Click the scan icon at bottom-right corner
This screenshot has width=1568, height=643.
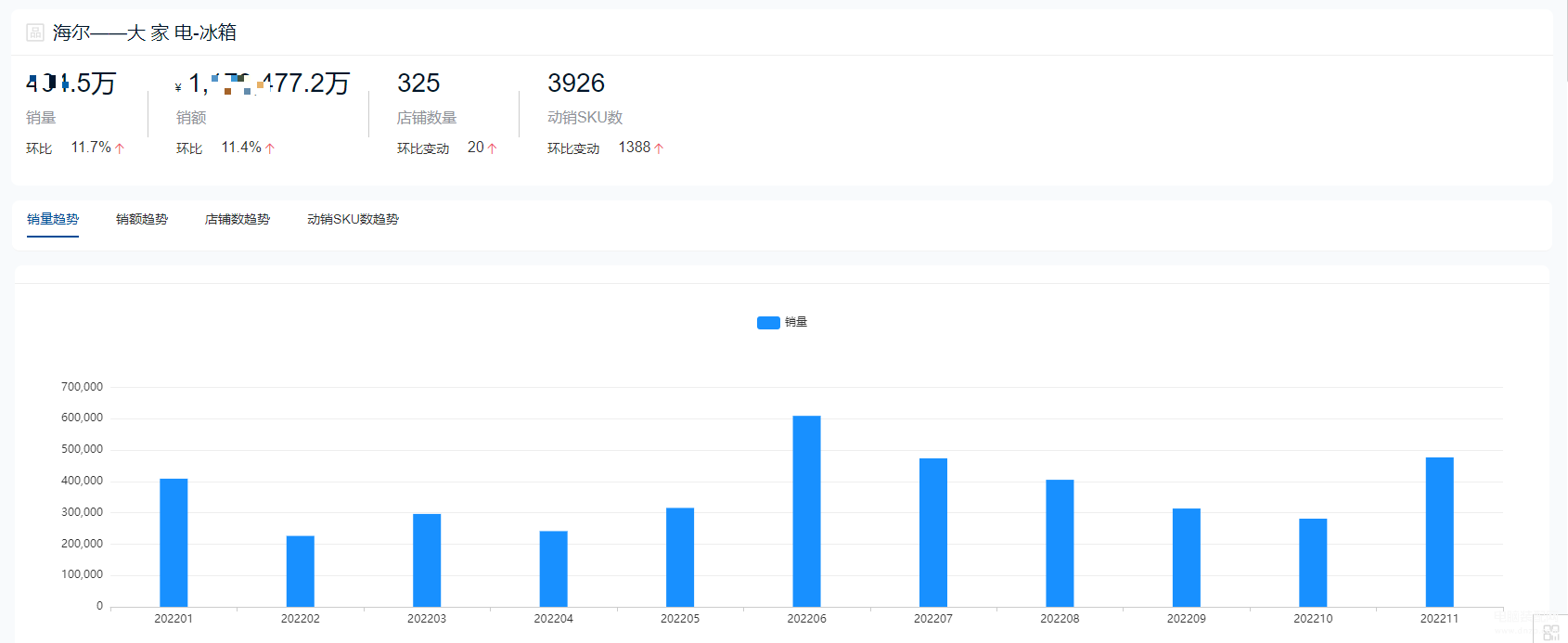(1551, 633)
